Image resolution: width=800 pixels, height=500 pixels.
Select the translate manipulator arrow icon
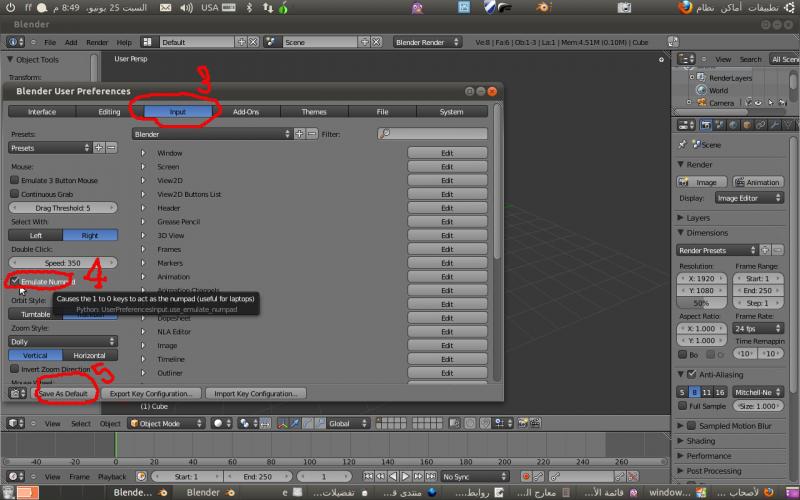tap(295, 423)
